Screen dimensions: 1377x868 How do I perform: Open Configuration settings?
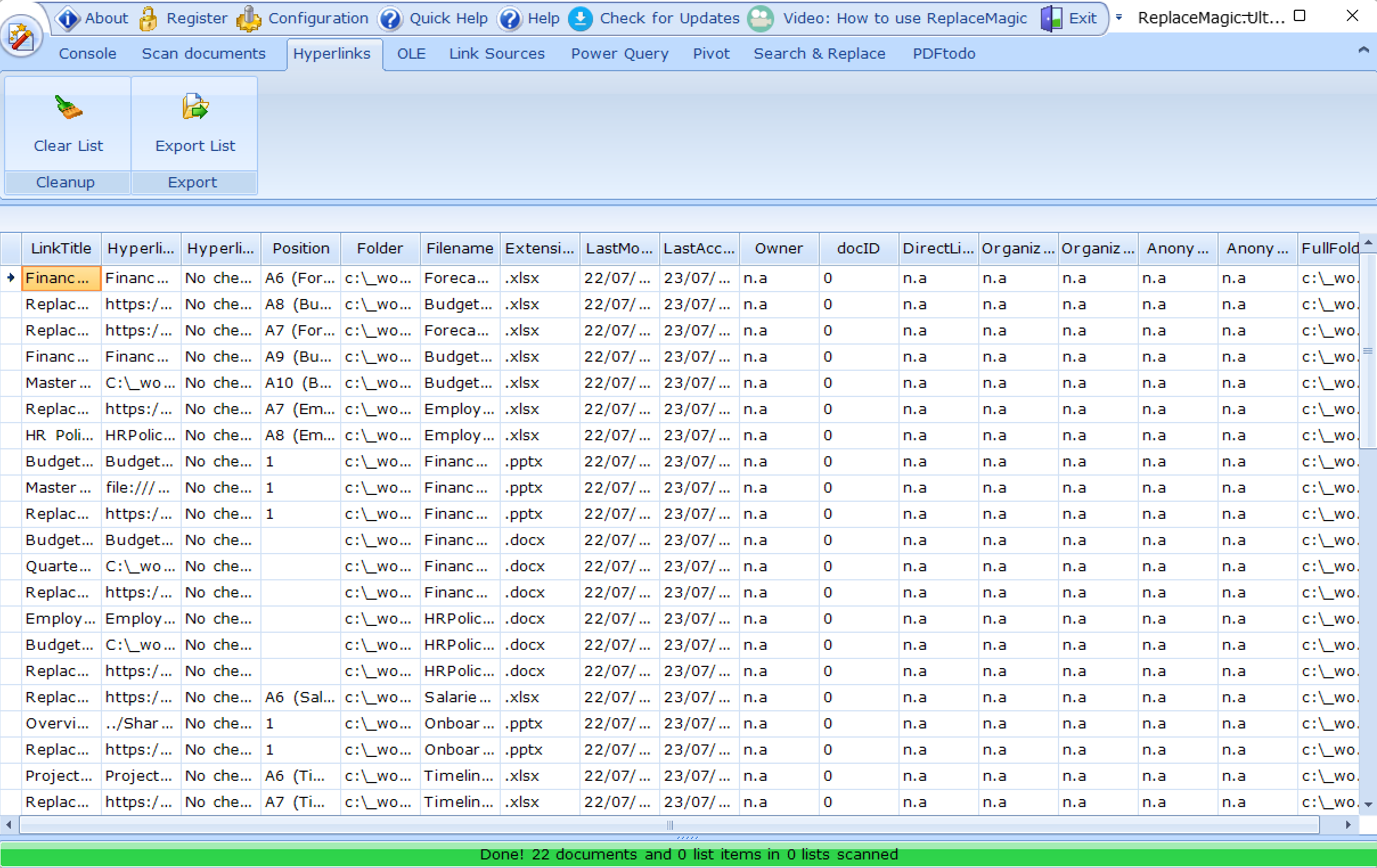click(303, 18)
